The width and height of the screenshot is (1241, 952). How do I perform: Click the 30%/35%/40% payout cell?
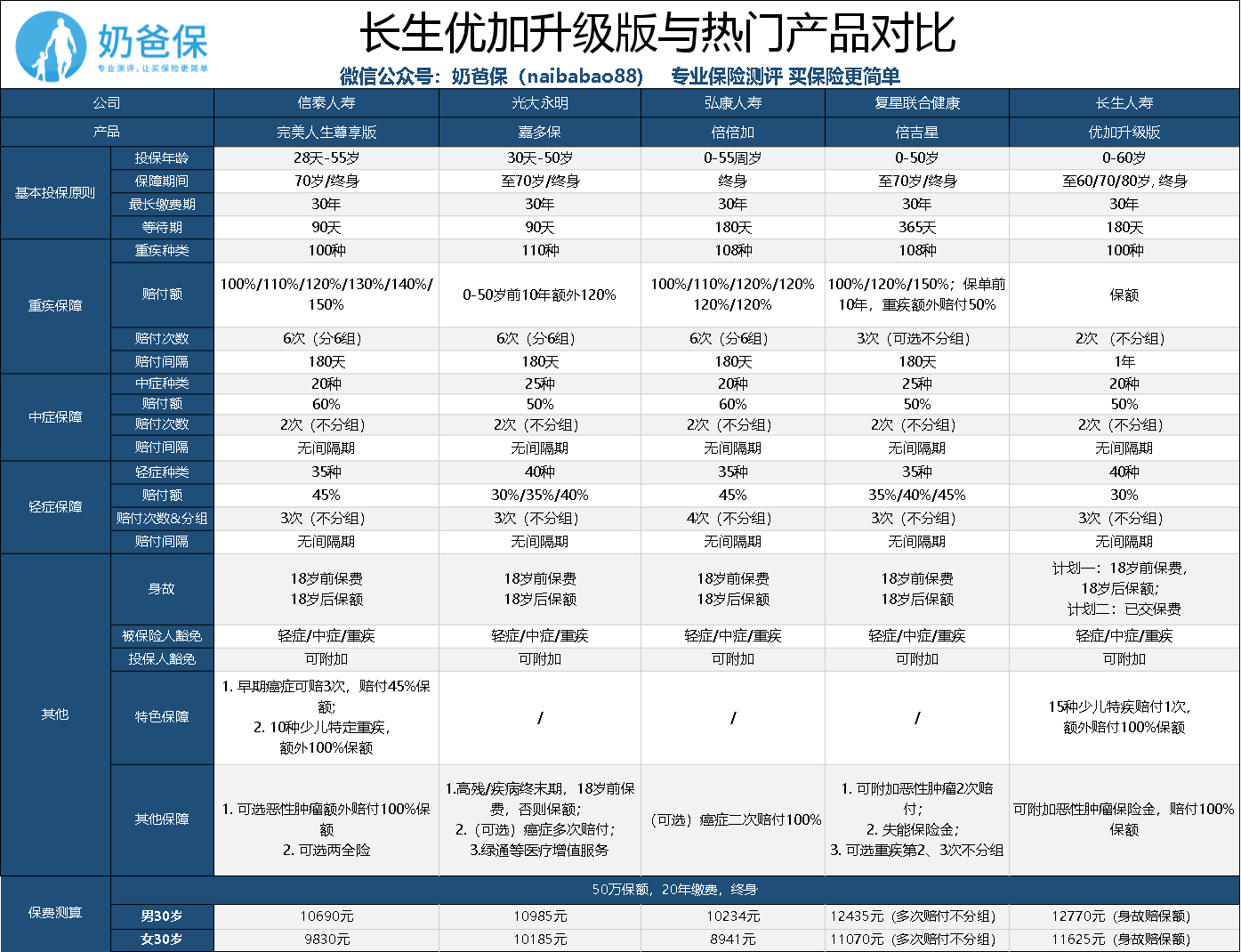(x=540, y=495)
